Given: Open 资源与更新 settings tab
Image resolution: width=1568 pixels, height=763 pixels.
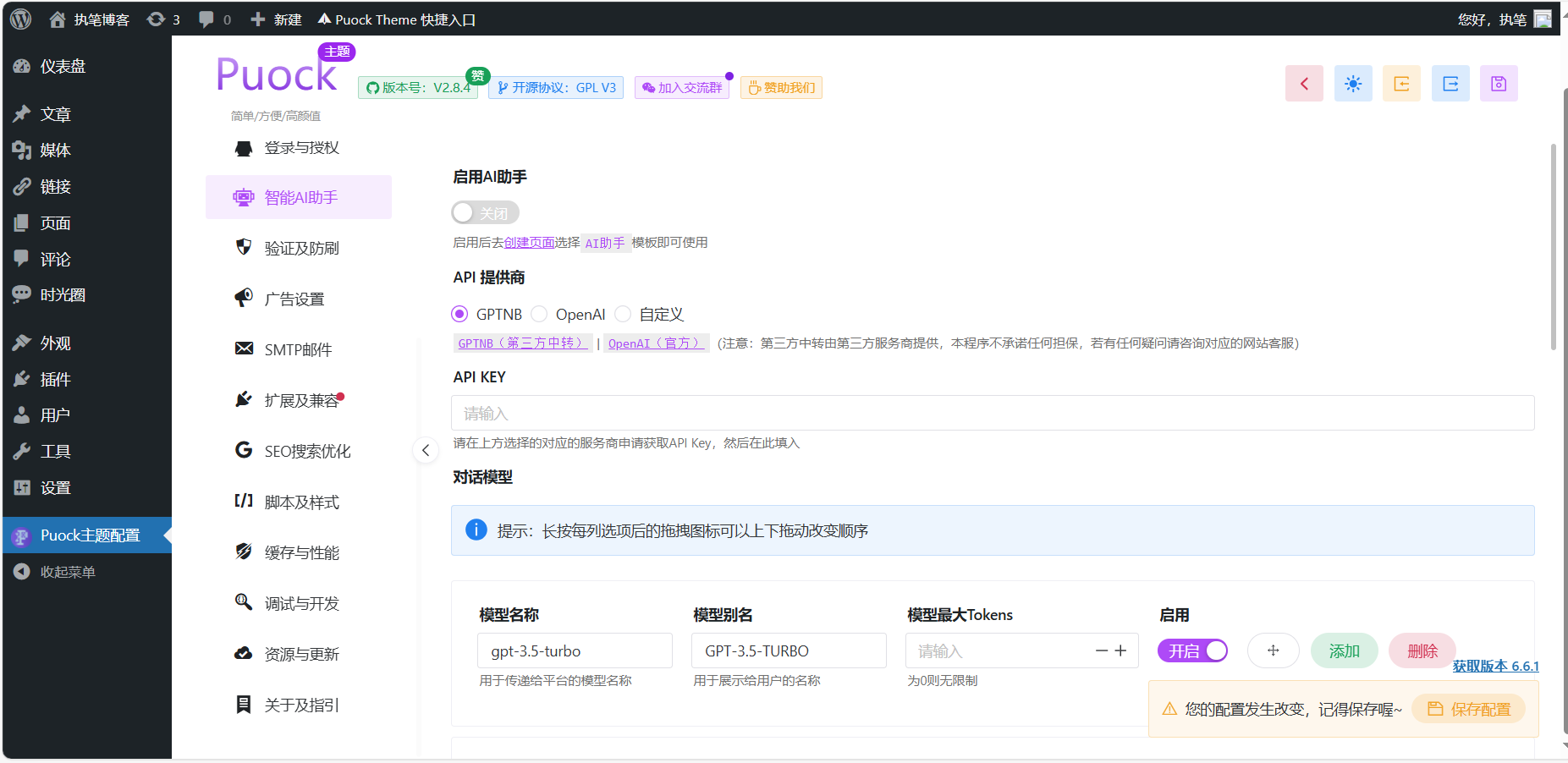Looking at the screenshot, I should pos(299,654).
